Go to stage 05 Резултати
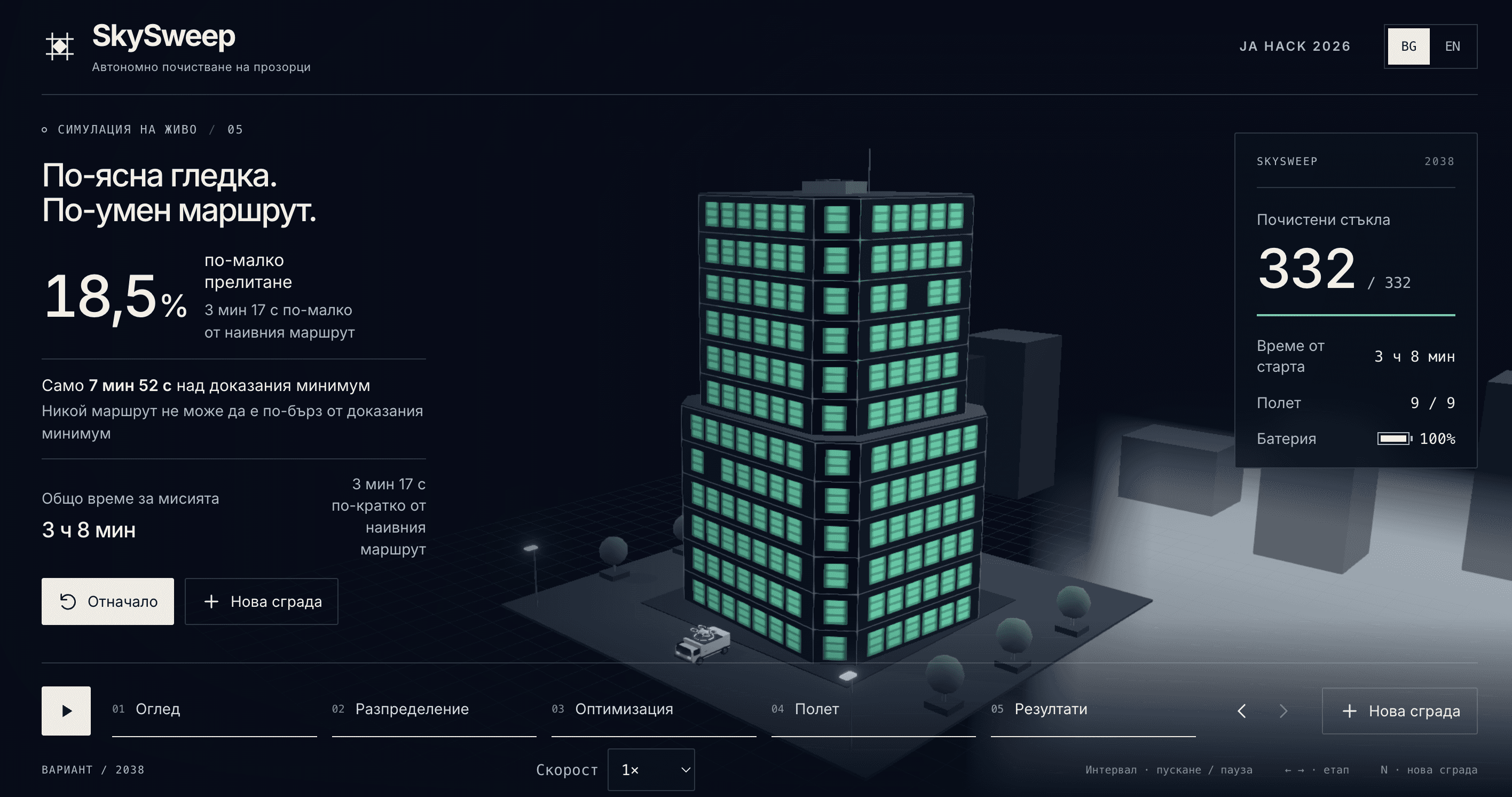Image resolution: width=1512 pixels, height=797 pixels. pos(1093,712)
